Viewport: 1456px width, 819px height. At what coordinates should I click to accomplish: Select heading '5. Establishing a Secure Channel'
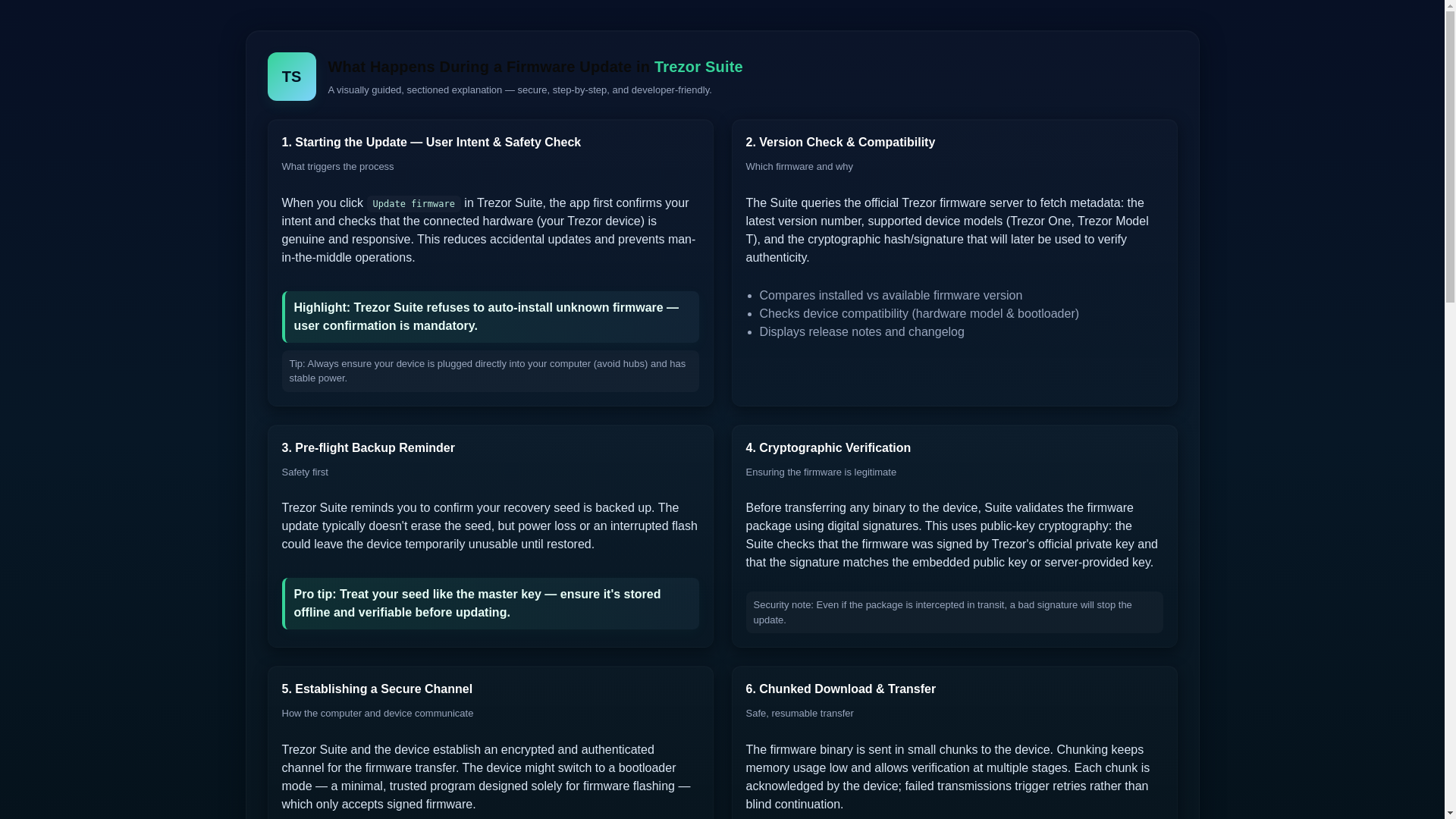click(377, 689)
